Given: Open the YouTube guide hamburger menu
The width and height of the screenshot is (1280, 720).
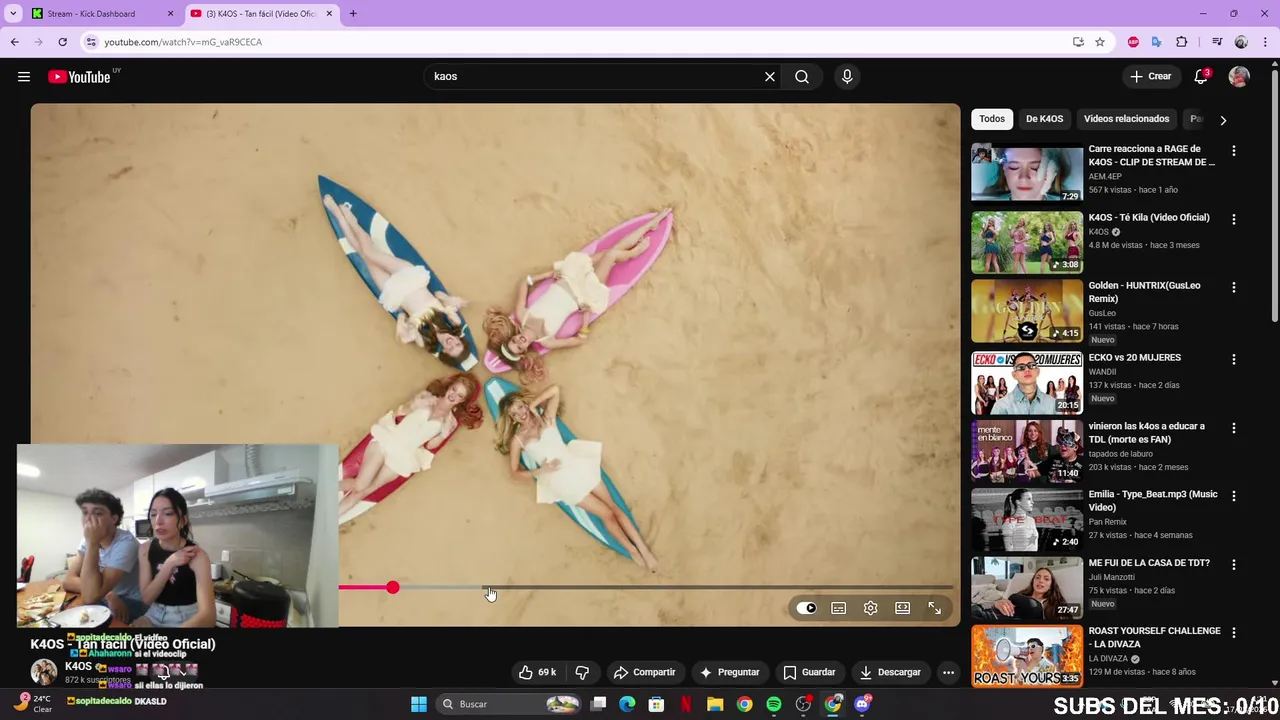Looking at the screenshot, I should coord(24,77).
